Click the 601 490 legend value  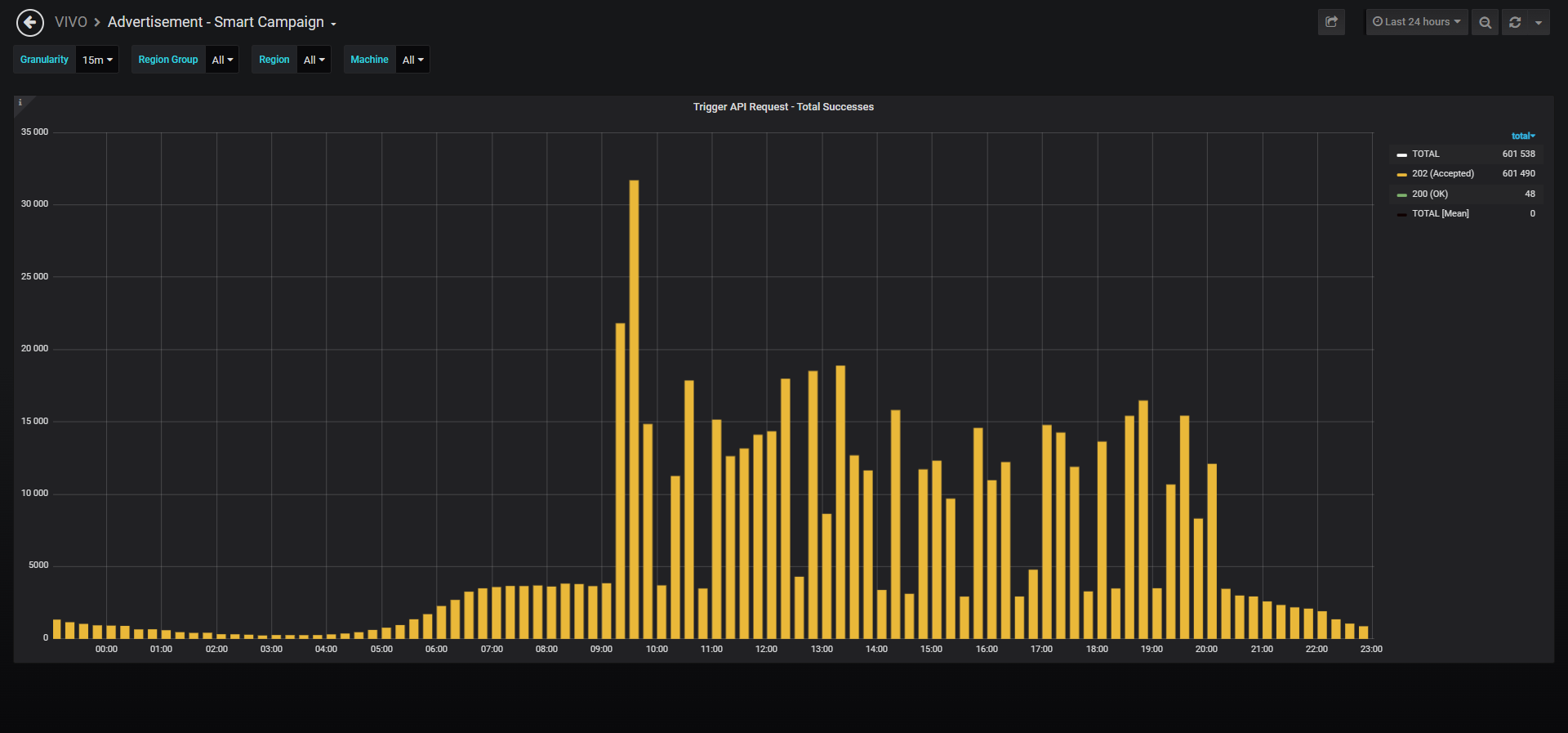coord(1518,173)
